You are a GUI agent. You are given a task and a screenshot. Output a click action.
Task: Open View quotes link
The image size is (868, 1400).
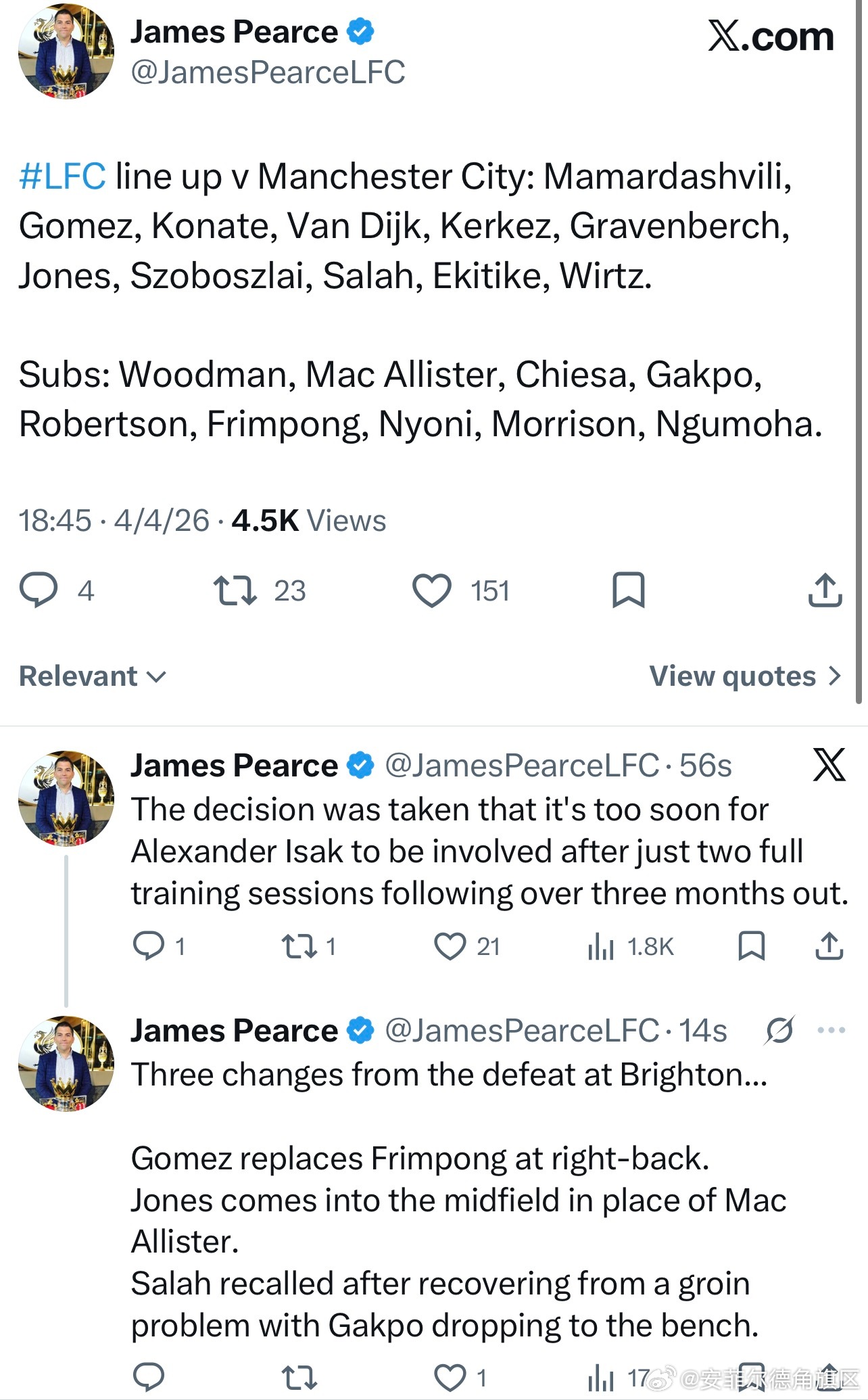(x=745, y=676)
